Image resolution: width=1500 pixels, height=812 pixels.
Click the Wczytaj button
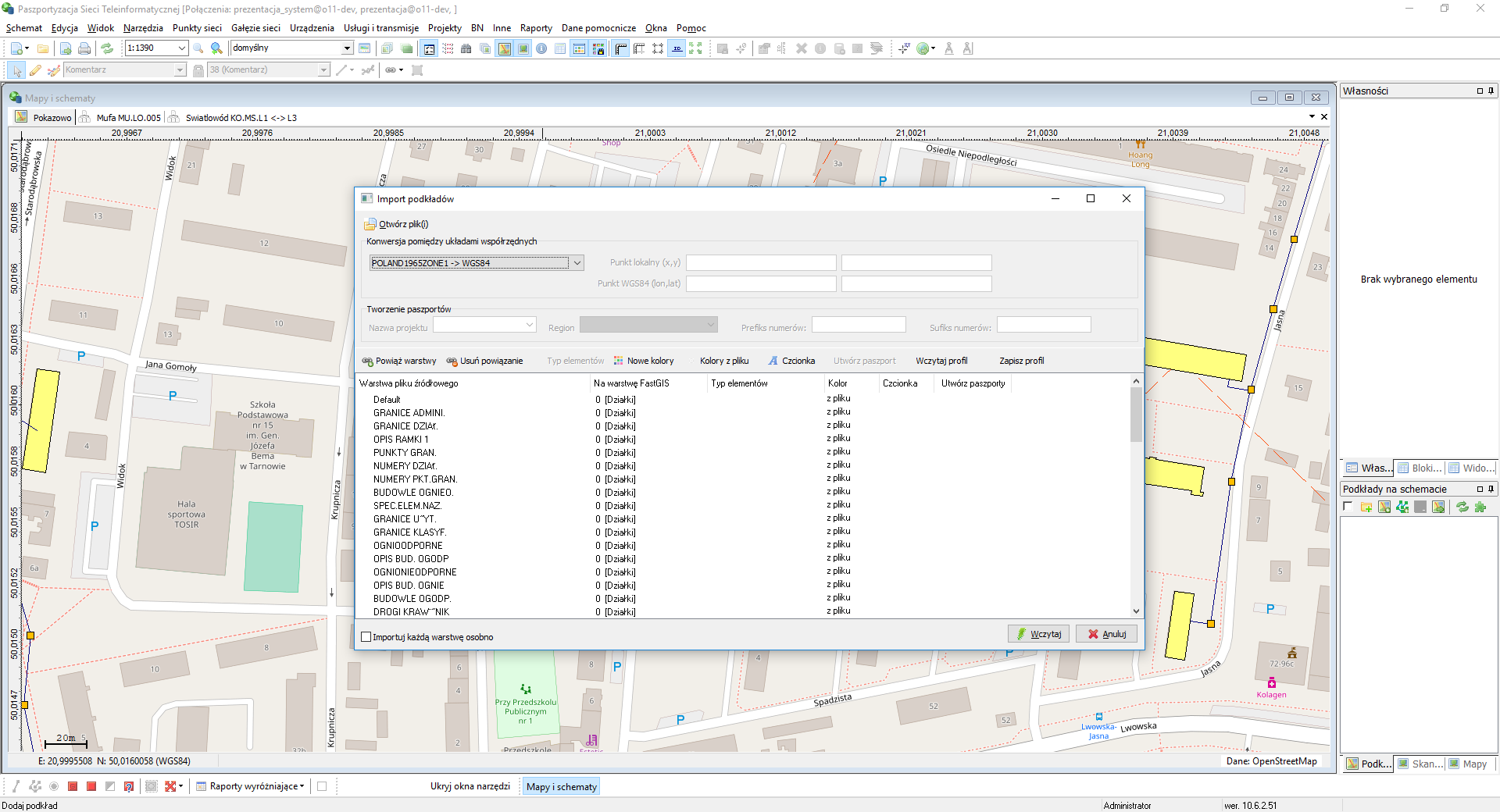tap(1038, 634)
